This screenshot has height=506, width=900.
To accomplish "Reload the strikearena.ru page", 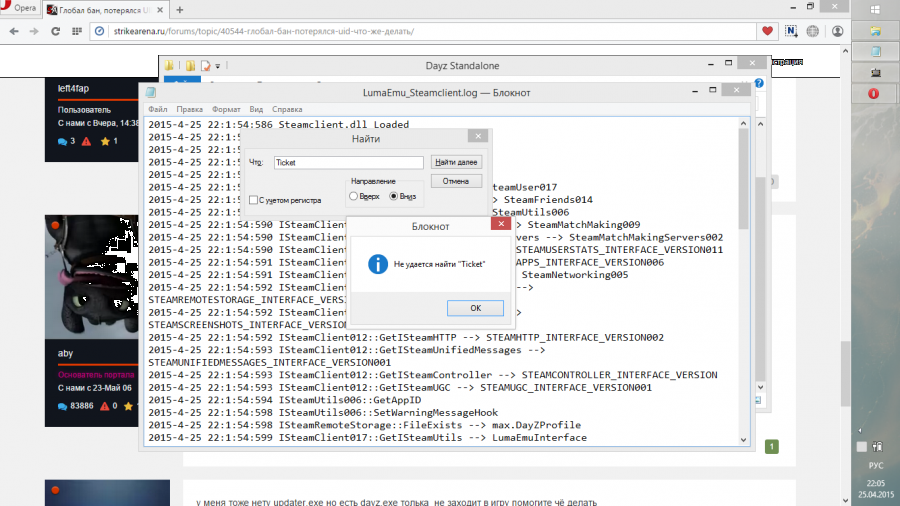I will coord(56,32).
